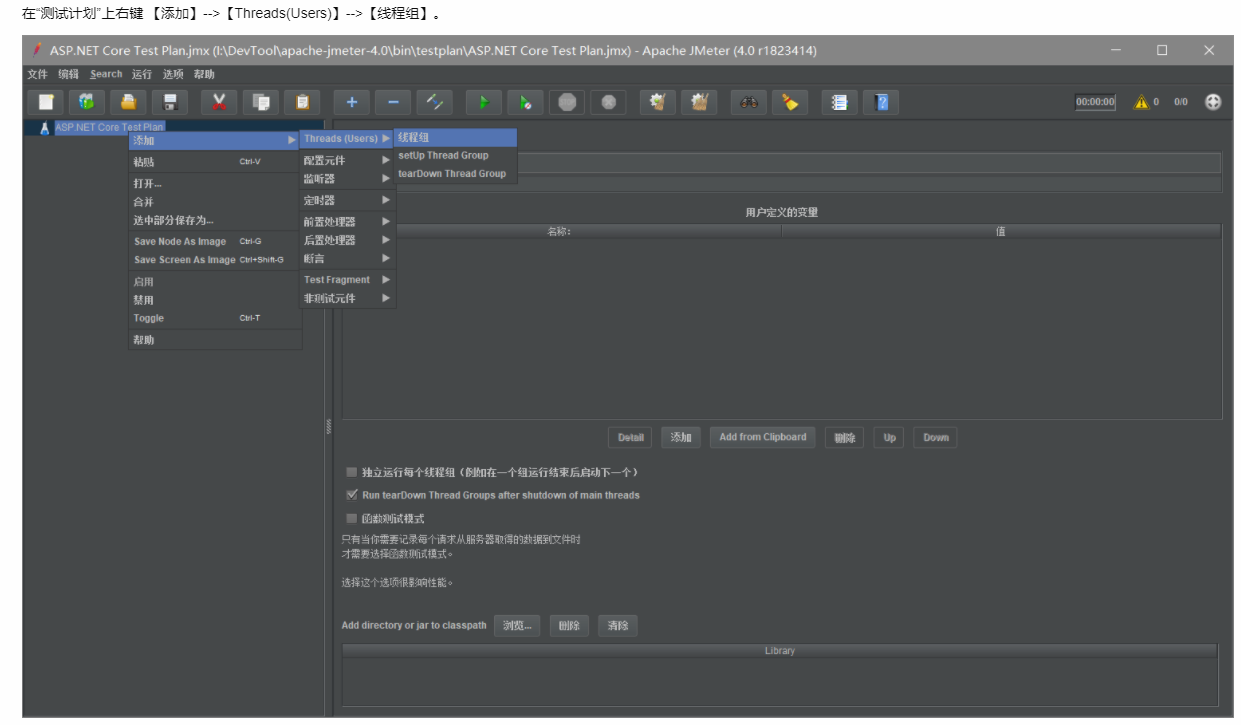Click the New test plan toolbar icon
The image size is (1241, 725).
47,102
